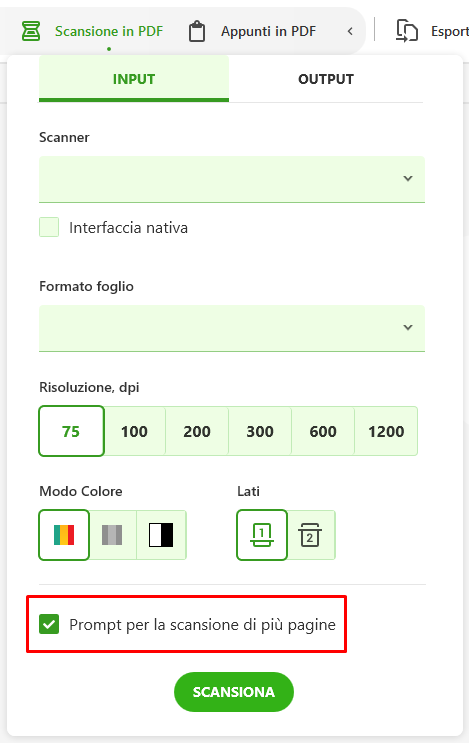Choose single-sided scanning icon

262,535
